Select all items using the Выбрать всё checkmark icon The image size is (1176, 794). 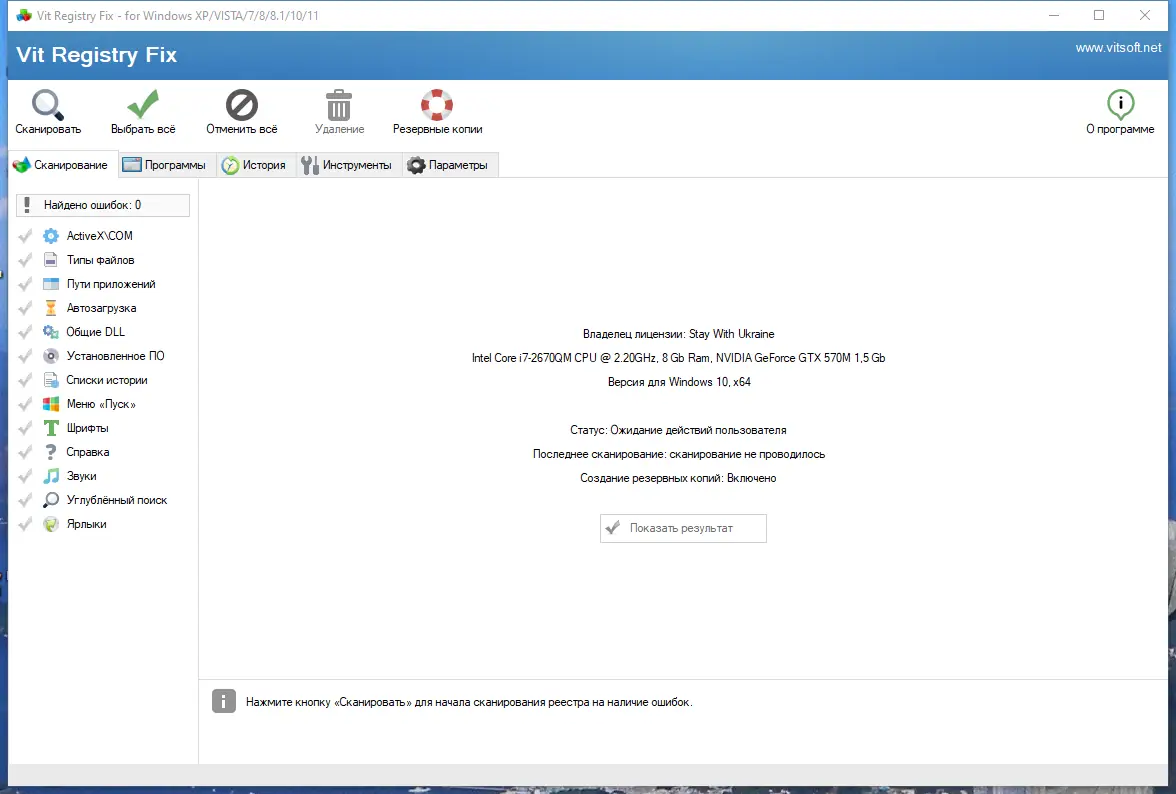141,102
